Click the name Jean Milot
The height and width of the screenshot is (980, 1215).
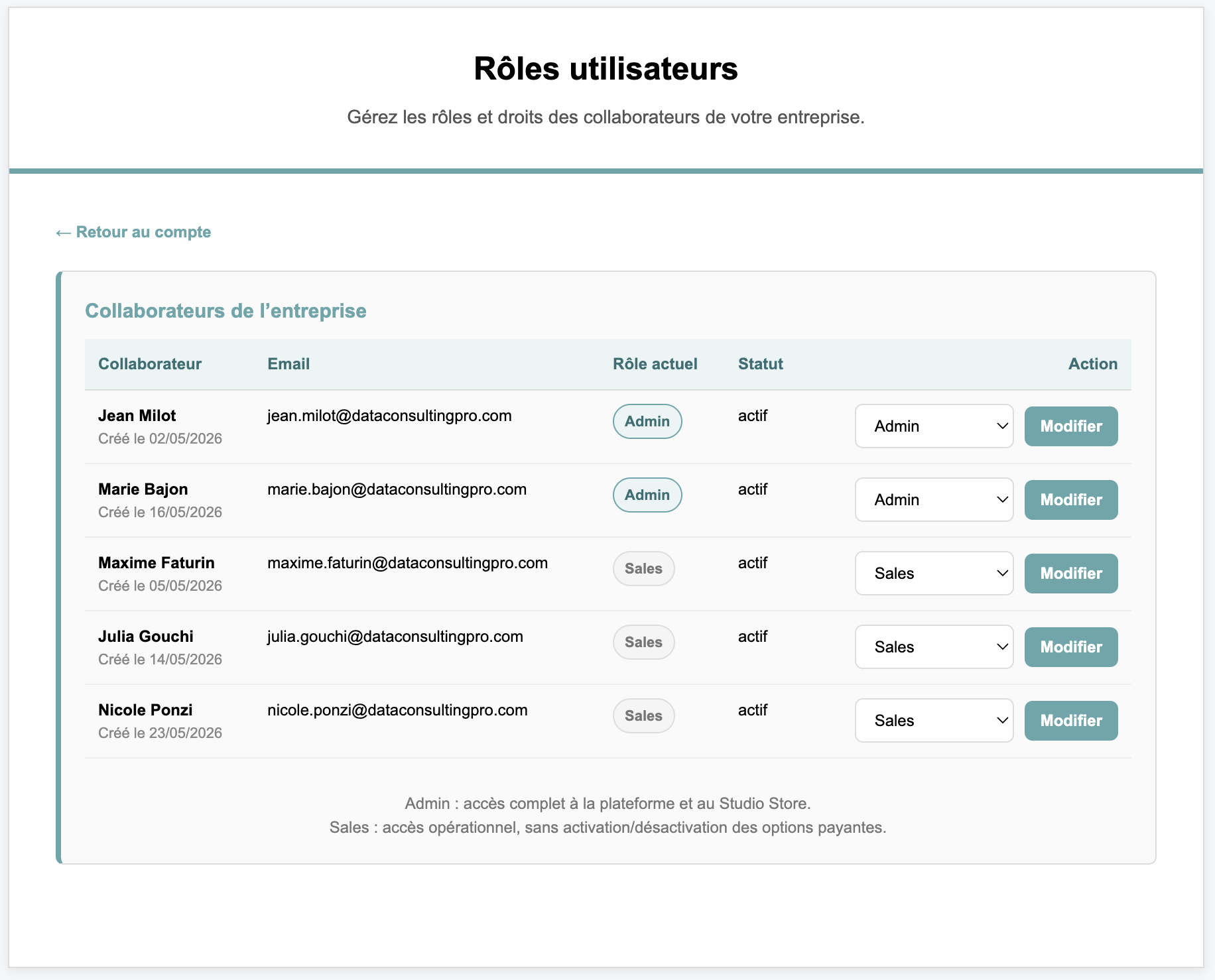click(x=137, y=416)
